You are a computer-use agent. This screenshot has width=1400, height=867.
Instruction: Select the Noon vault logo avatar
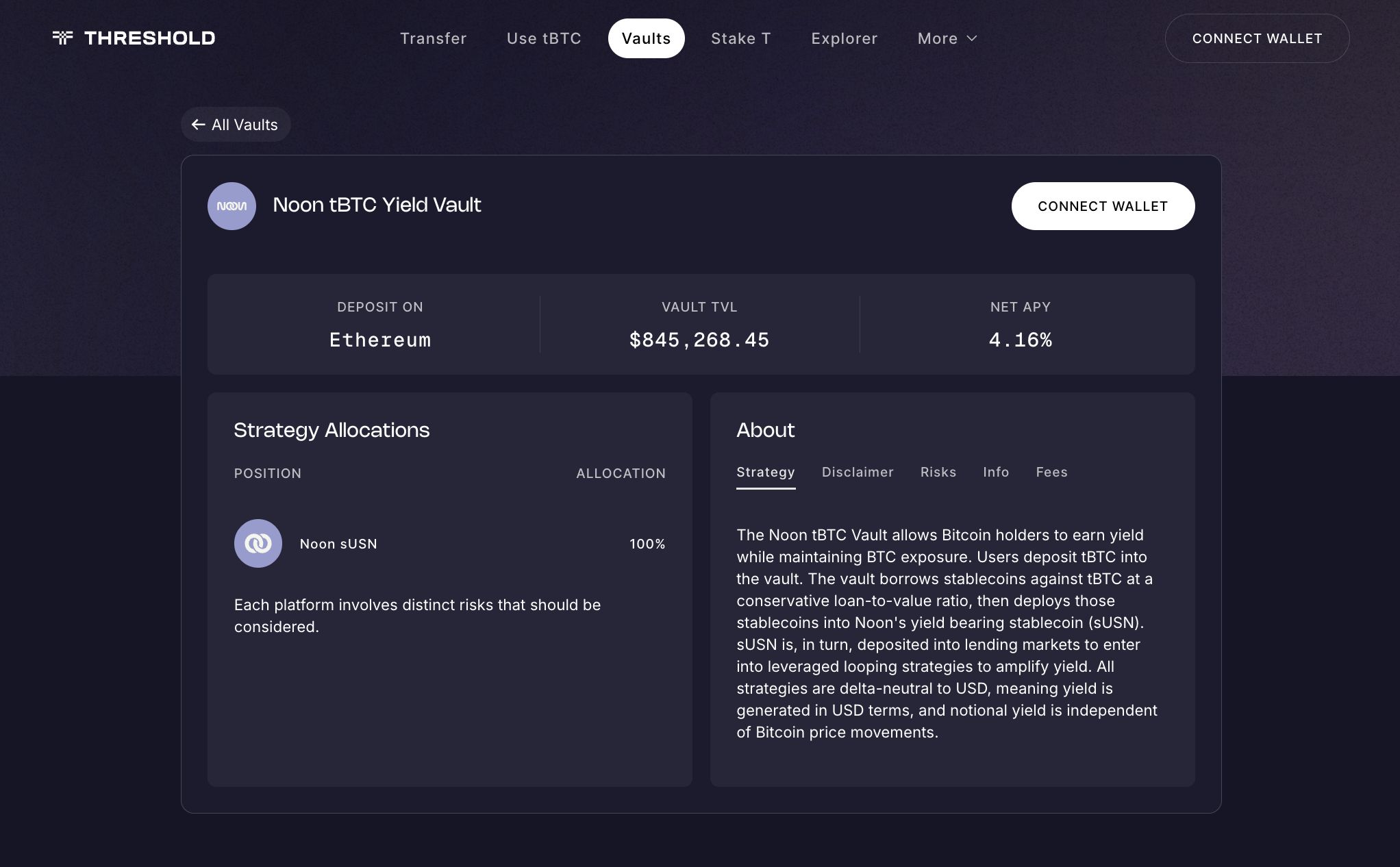click(232, 205)
